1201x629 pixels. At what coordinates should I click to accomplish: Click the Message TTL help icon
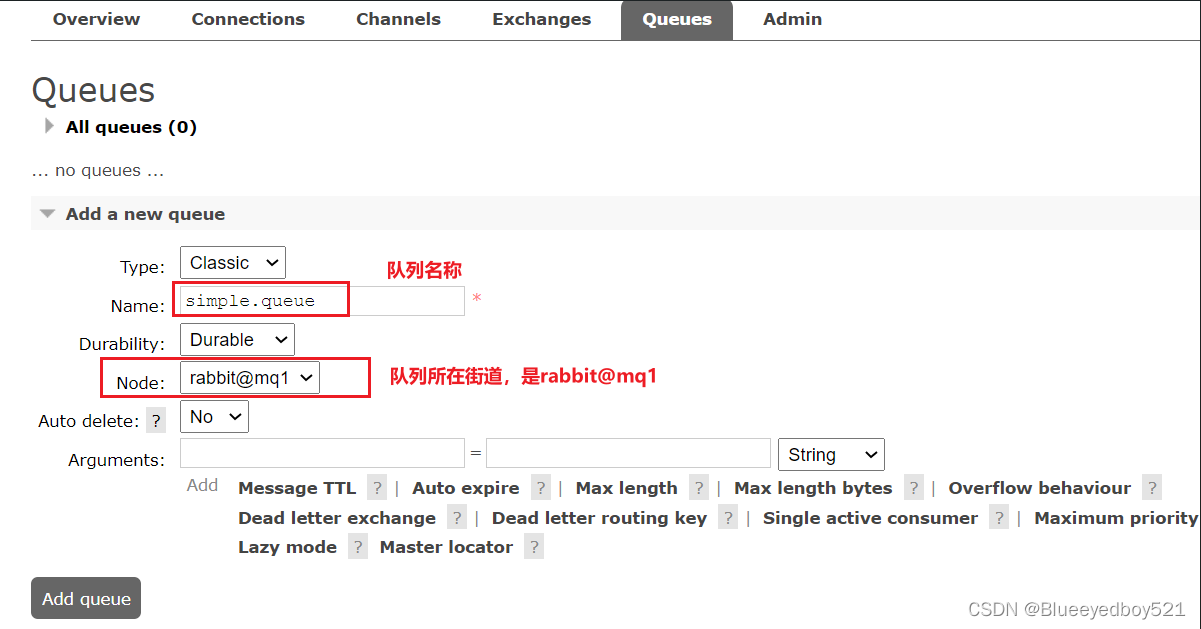coord(377,488)
